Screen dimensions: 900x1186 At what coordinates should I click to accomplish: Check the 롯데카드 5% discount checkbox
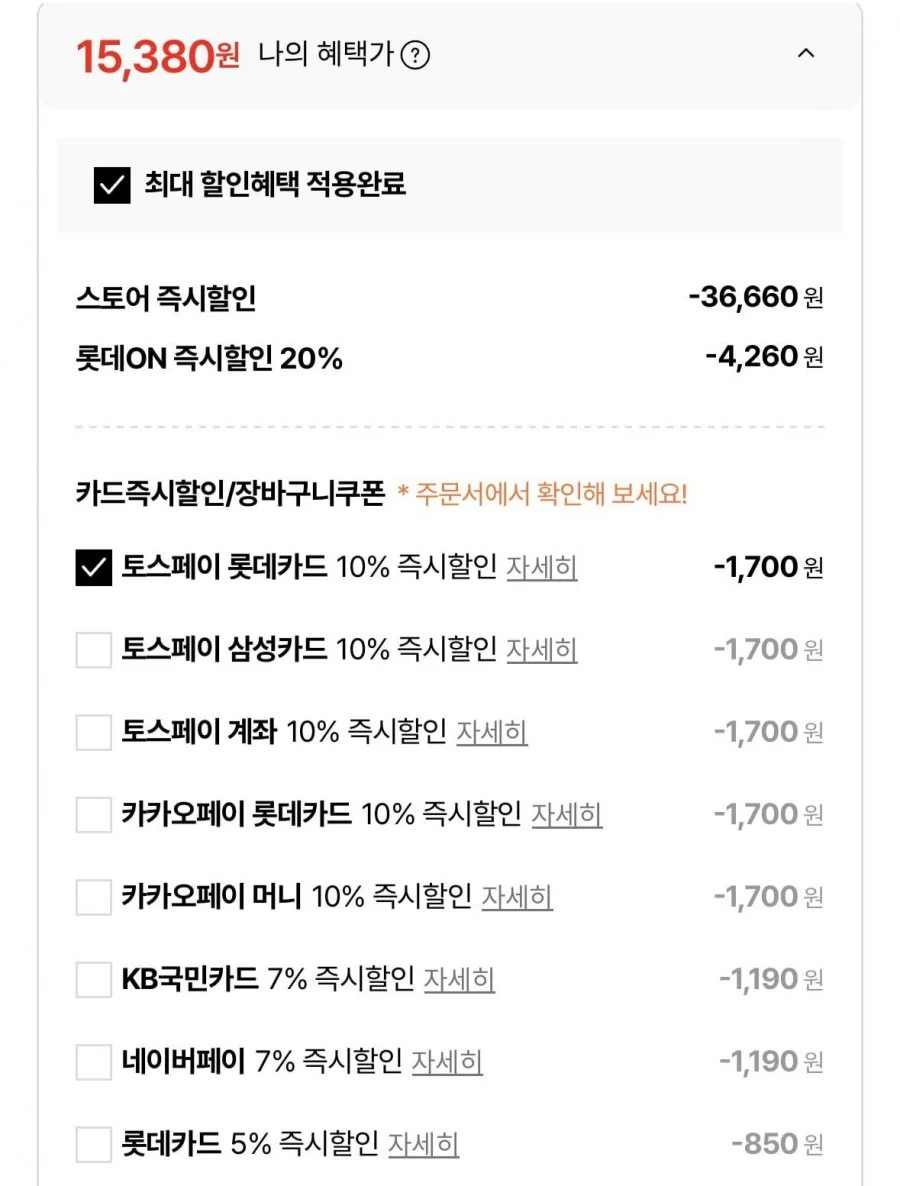point(94,1144)
